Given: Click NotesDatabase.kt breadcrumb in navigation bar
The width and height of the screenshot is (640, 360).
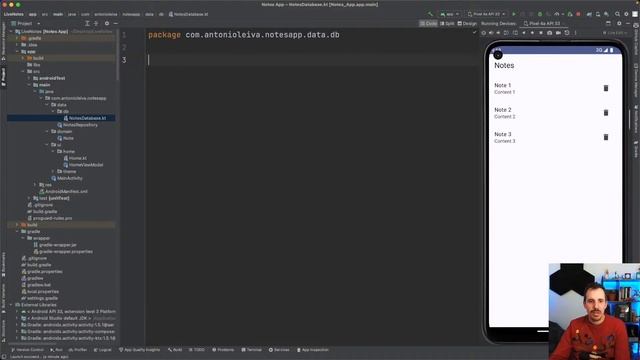Looking at the screenshot, I should (188, 14).
